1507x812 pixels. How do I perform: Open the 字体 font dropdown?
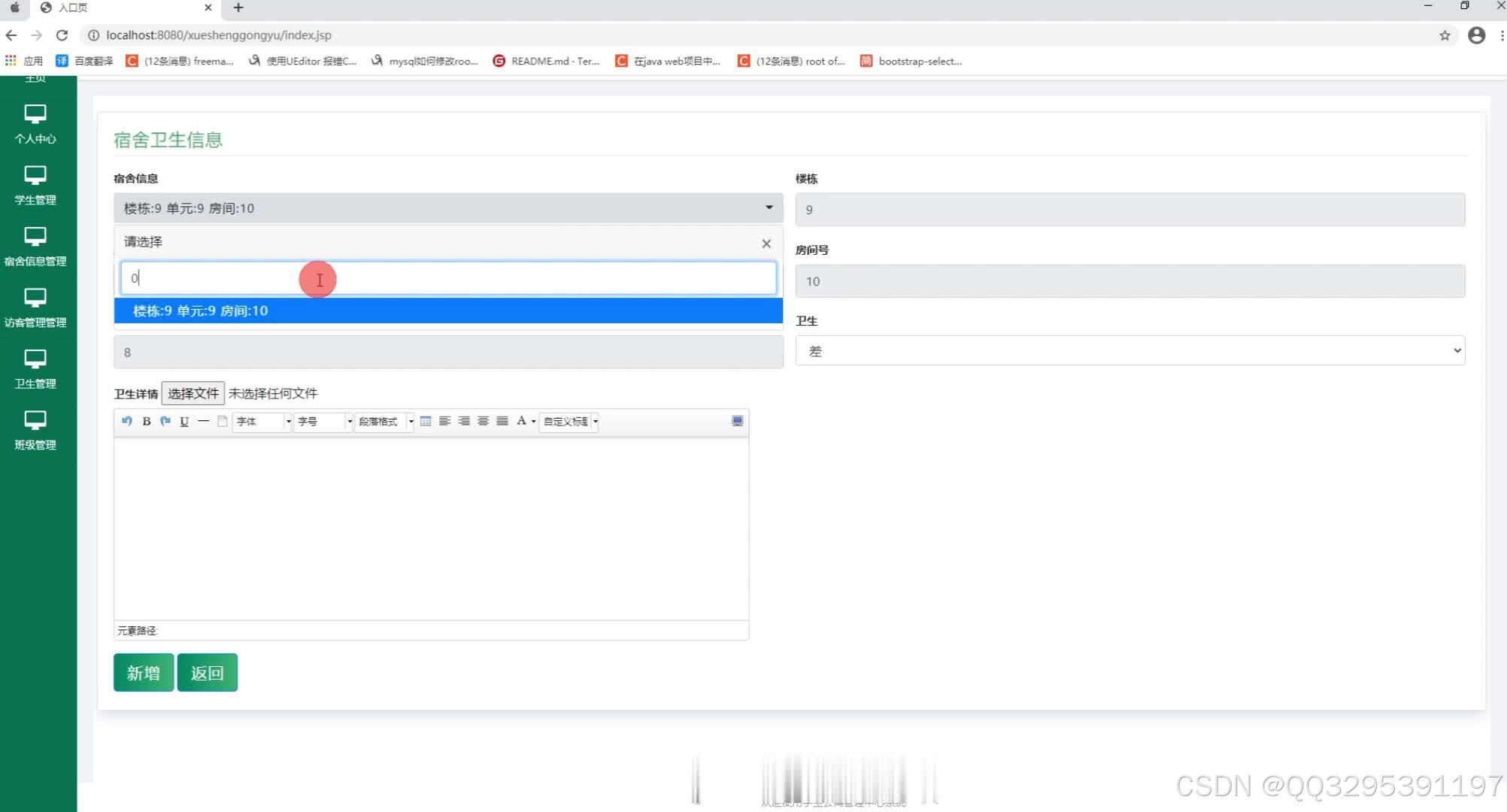click(x=262, y=421)
